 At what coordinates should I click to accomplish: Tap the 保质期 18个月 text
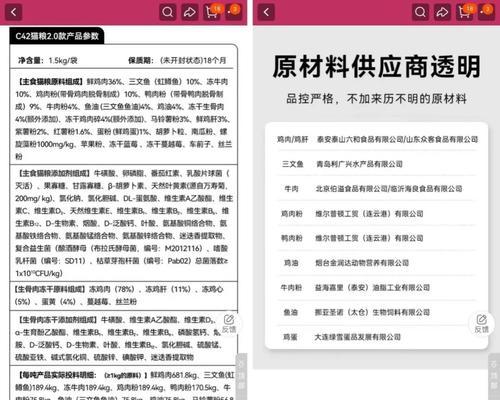click(177, 60)
